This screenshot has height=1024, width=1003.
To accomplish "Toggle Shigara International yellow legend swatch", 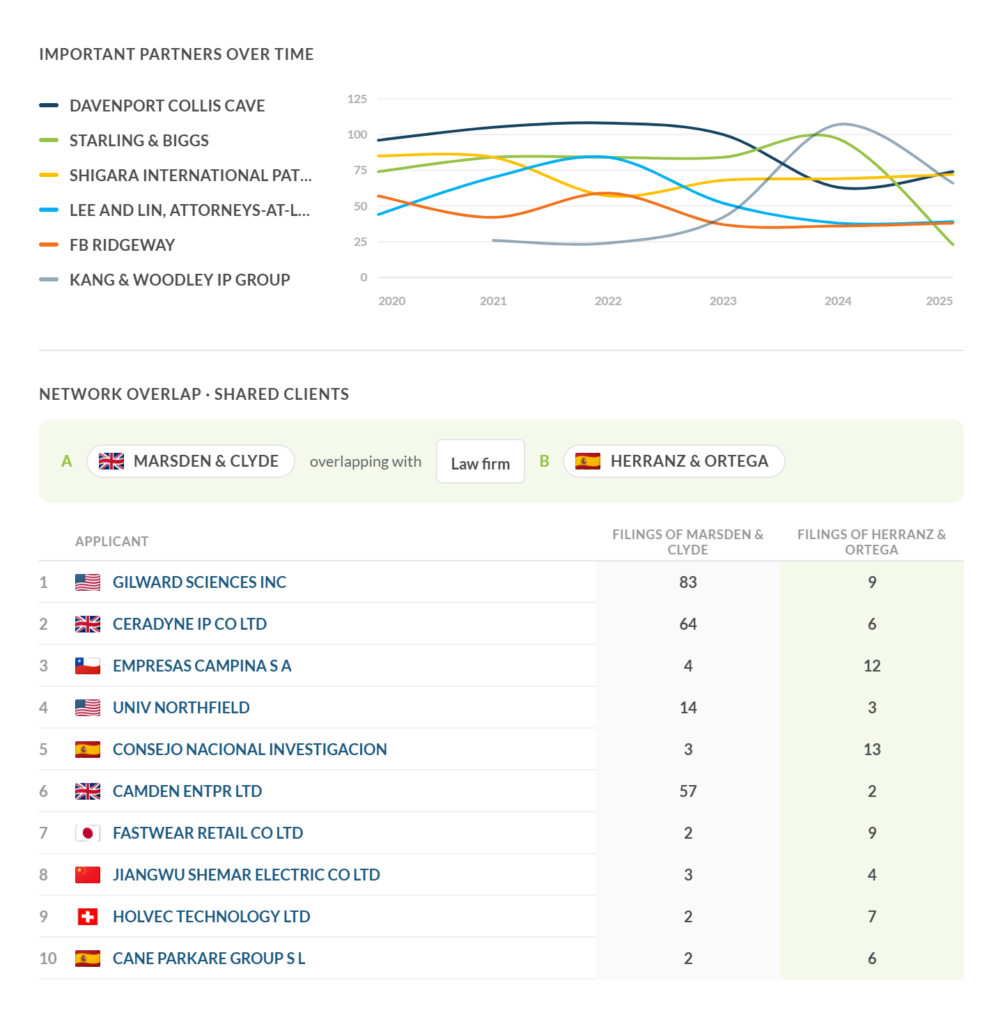I will tap(49, 175).
